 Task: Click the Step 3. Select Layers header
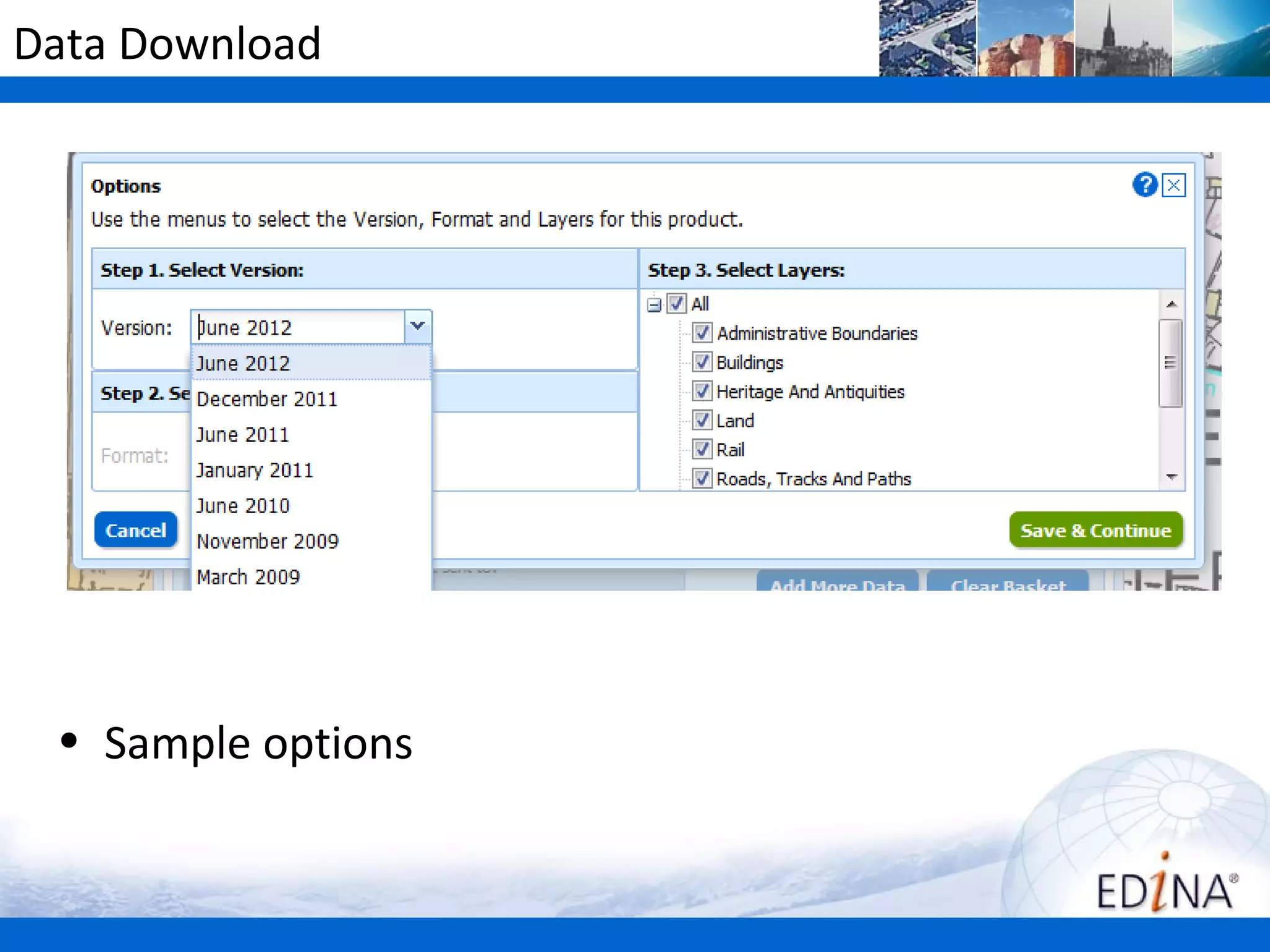[912, 270]
